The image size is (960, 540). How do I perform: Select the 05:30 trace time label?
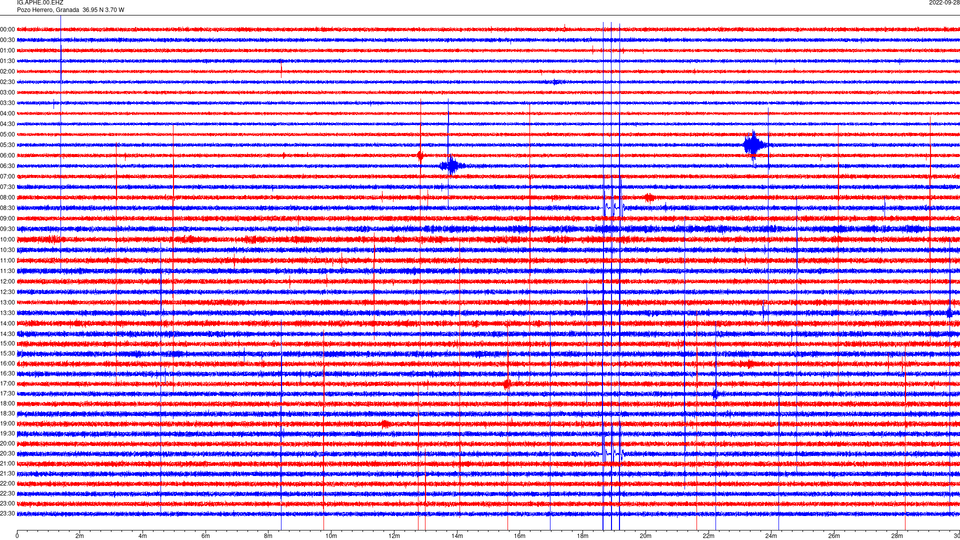click(7, 145)
